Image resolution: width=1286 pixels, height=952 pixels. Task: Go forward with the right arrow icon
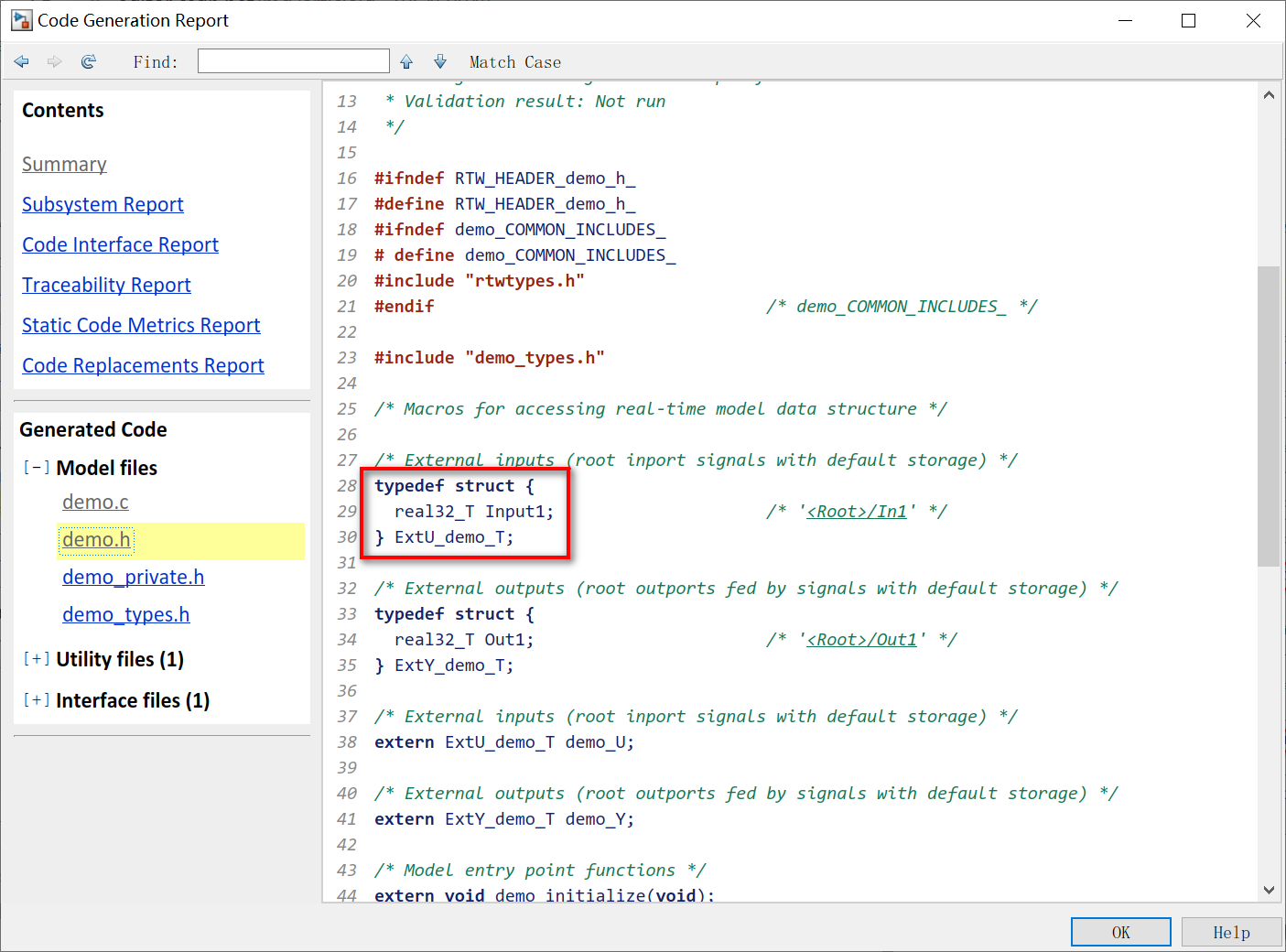[x=55, y=61]
